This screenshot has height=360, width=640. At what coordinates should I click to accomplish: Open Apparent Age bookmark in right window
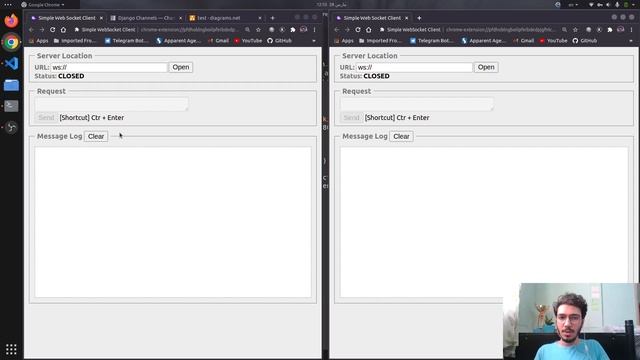pyautogui.click(x=483, y=41)
